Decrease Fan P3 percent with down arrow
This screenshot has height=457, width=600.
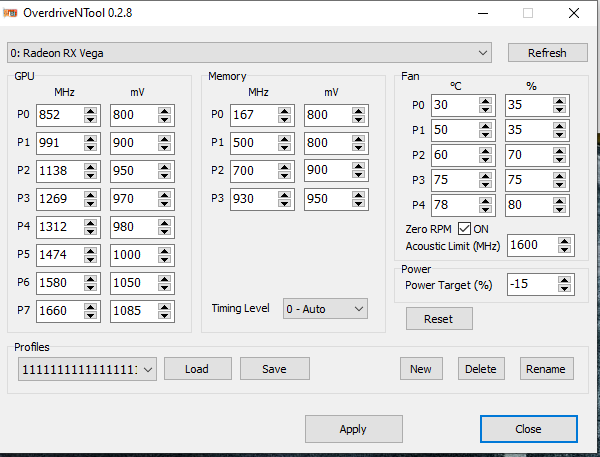tap(559, 184)
